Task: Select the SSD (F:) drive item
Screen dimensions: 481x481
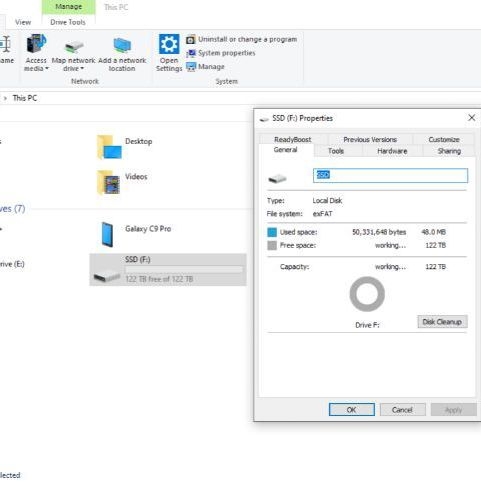Action: coord(168,270)
